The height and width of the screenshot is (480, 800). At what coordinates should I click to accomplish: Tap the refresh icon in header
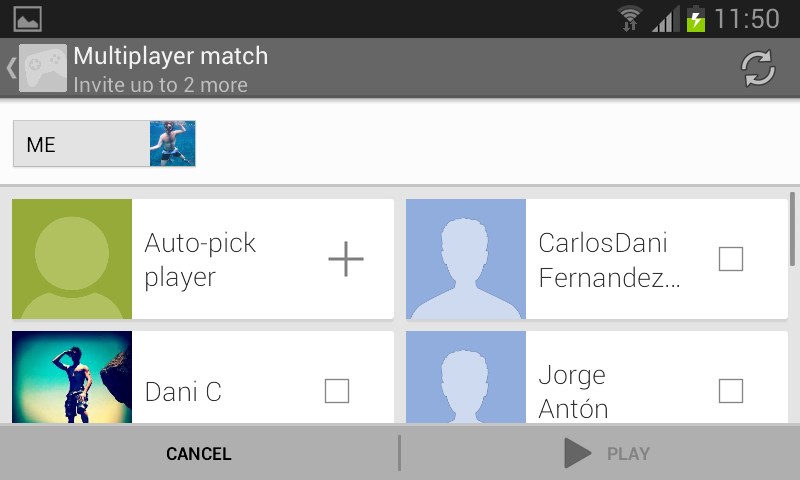point(757,68)
